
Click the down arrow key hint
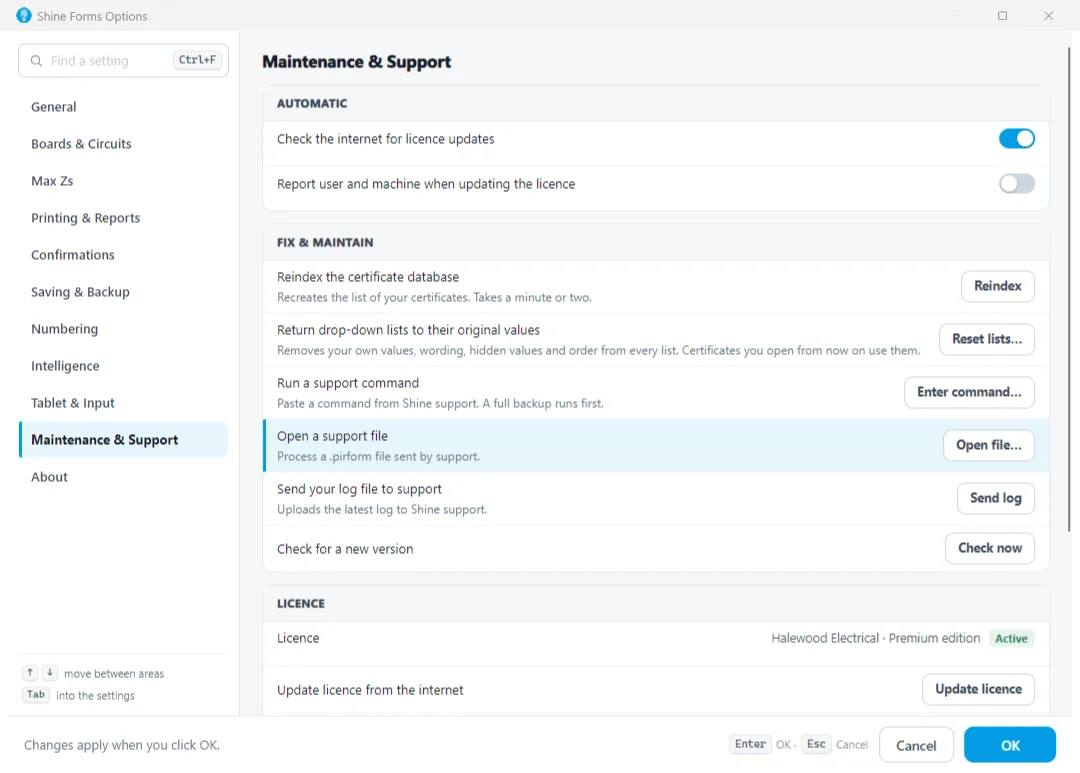tap(50, 673)
